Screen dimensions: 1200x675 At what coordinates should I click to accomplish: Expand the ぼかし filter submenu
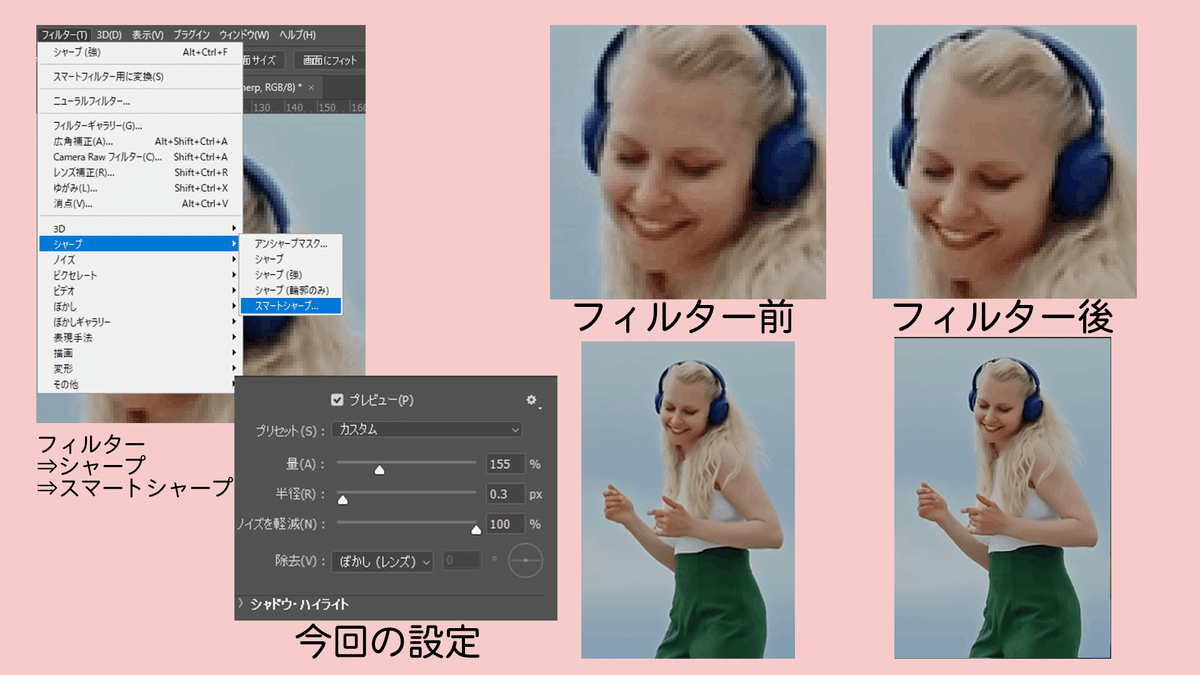pos(139,306)
